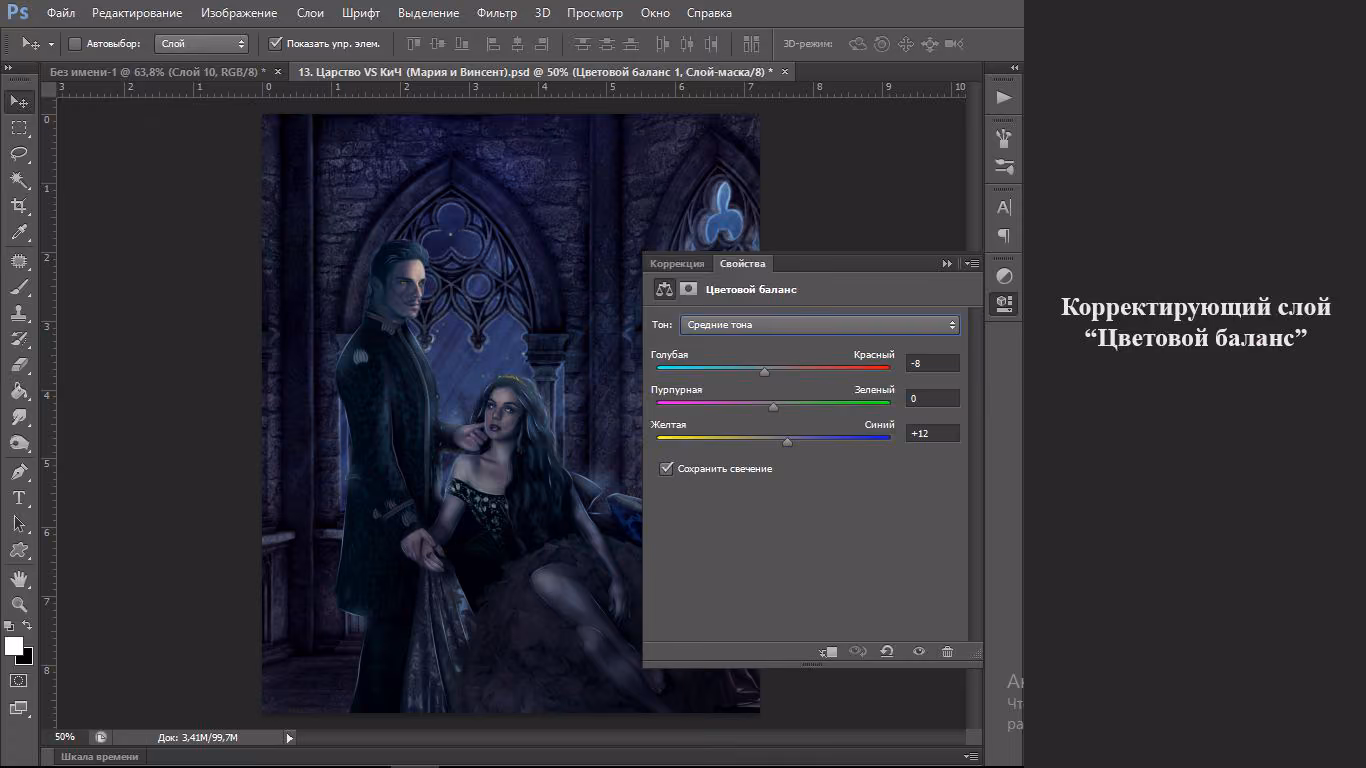Collapse the Properties panel with double arrows
This screenshot has width=1366, height=768.
(947, 264)
